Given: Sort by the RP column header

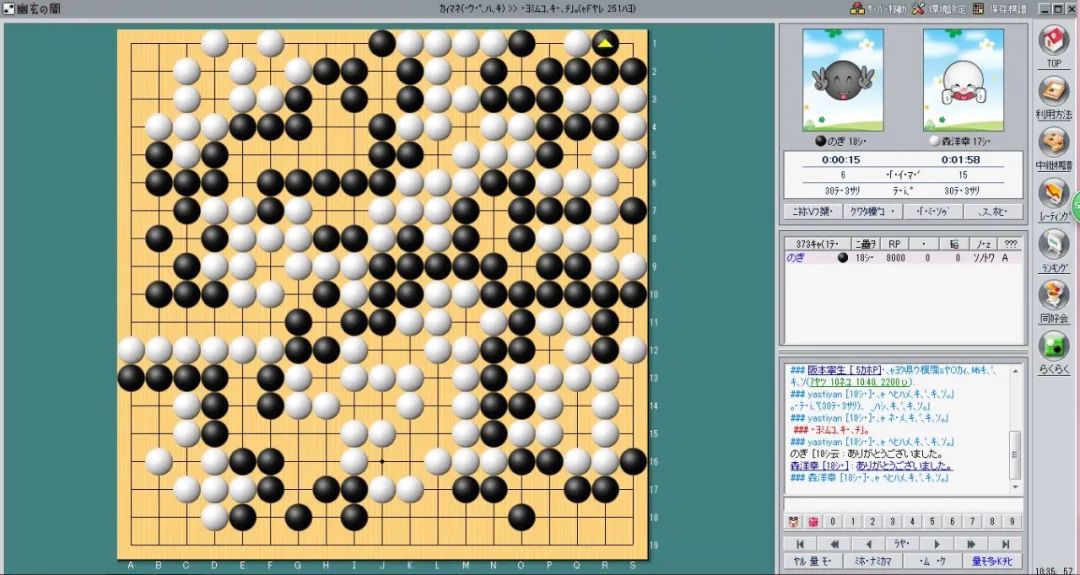Looking at the screenshot, I should (894, 244).
